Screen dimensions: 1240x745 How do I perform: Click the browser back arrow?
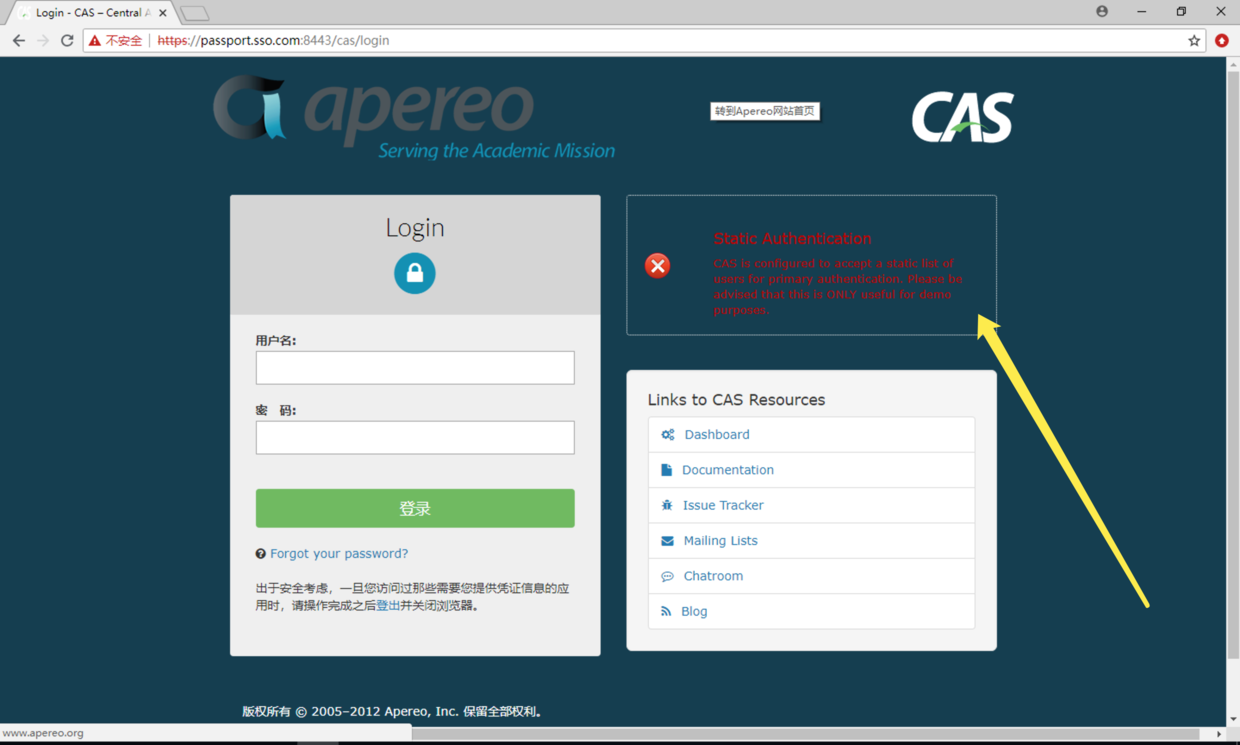coord(19,41)
